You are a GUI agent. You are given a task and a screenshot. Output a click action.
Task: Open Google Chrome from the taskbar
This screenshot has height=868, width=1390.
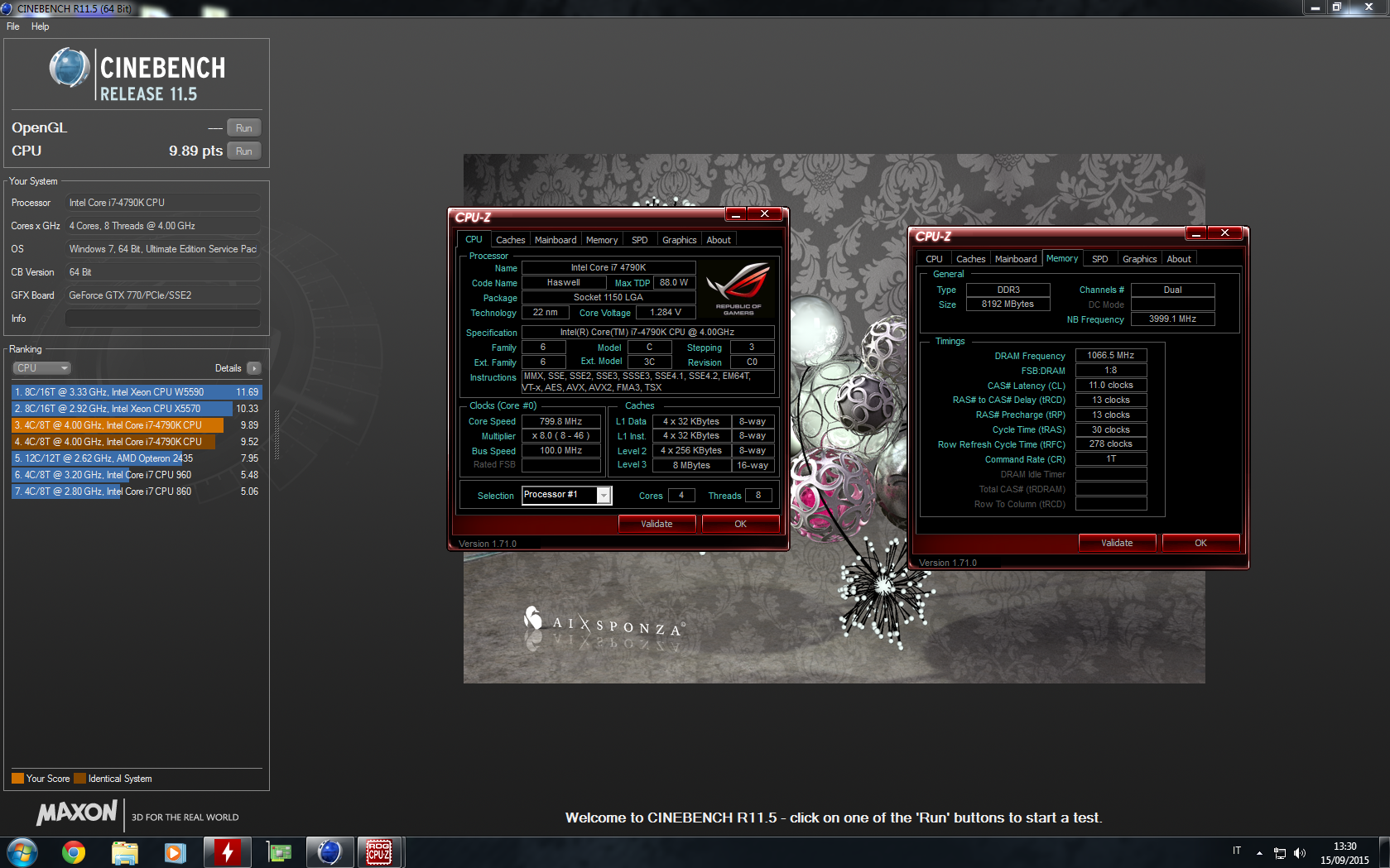(x=74, y=852)
